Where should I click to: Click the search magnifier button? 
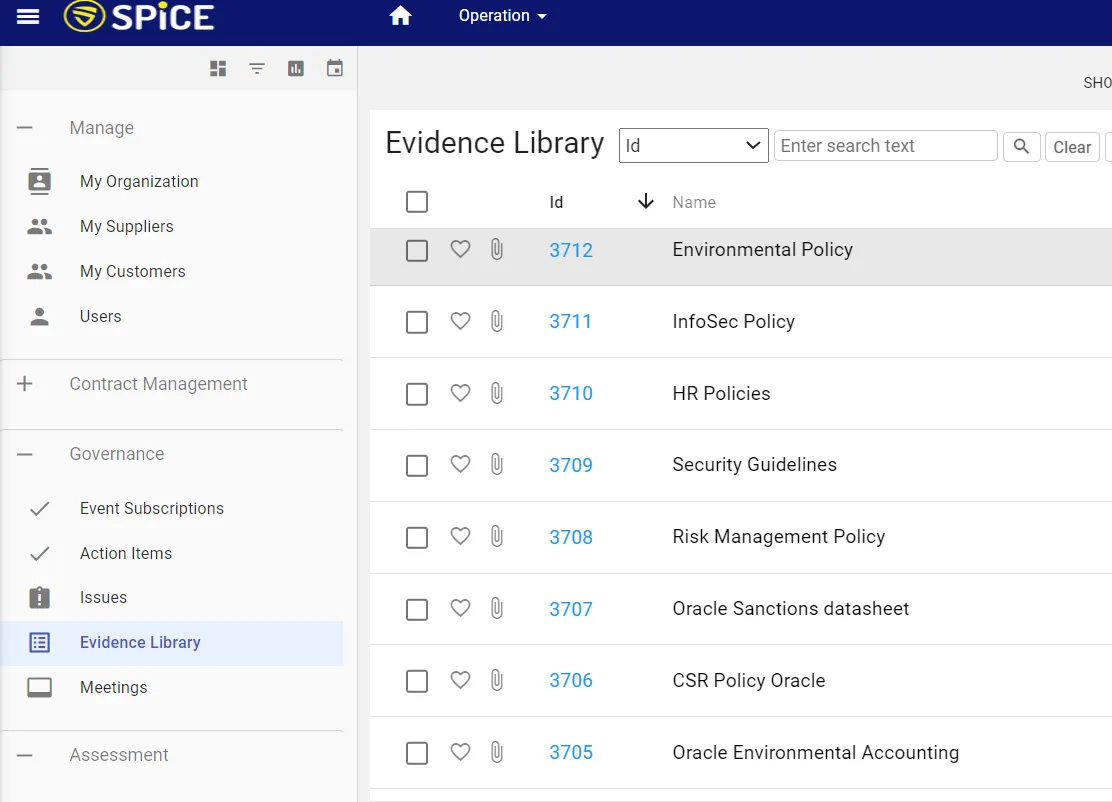click(1021, 146)
